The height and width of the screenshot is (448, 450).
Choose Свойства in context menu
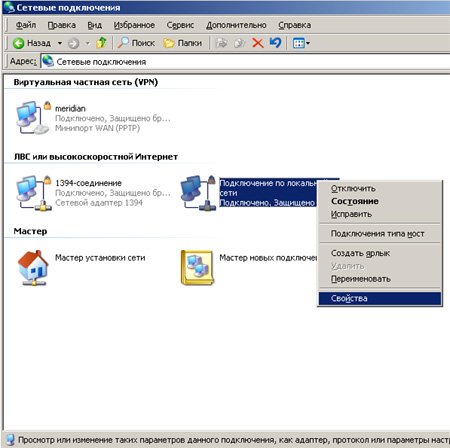pyautogui.click(x=380, y=299)
